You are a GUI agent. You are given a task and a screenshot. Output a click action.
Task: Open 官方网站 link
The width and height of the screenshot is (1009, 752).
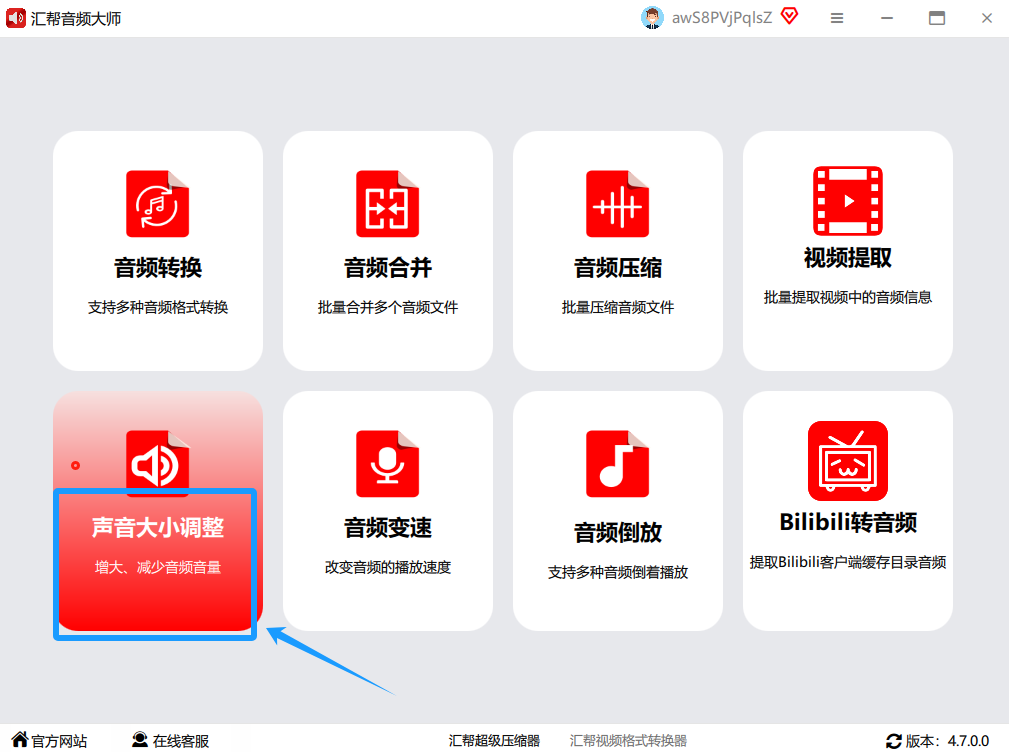(59, 741)
